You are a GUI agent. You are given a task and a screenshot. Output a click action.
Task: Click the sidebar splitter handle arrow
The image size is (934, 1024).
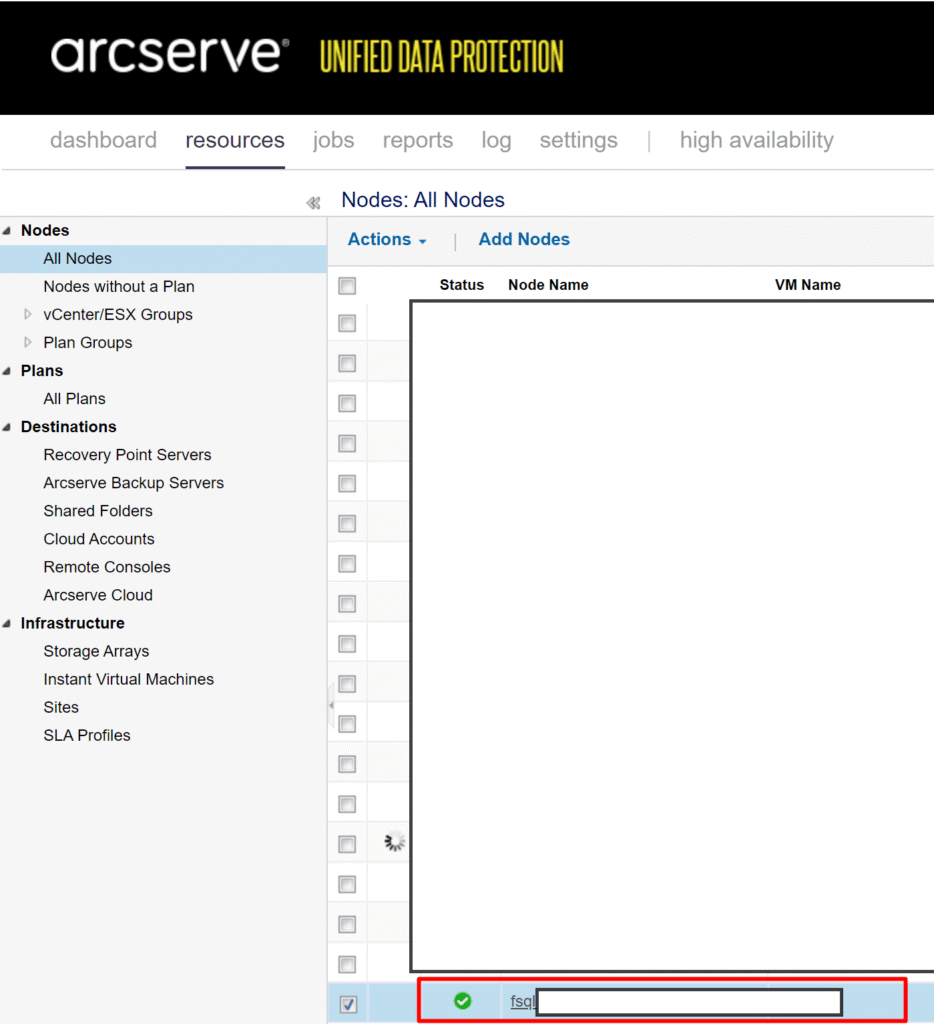click(331, 706)
